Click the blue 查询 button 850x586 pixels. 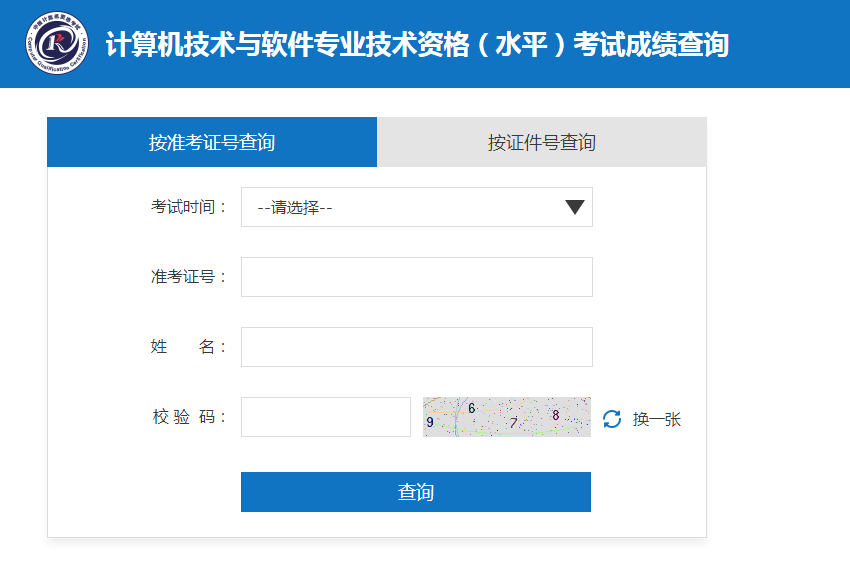[x=416, y=492]
